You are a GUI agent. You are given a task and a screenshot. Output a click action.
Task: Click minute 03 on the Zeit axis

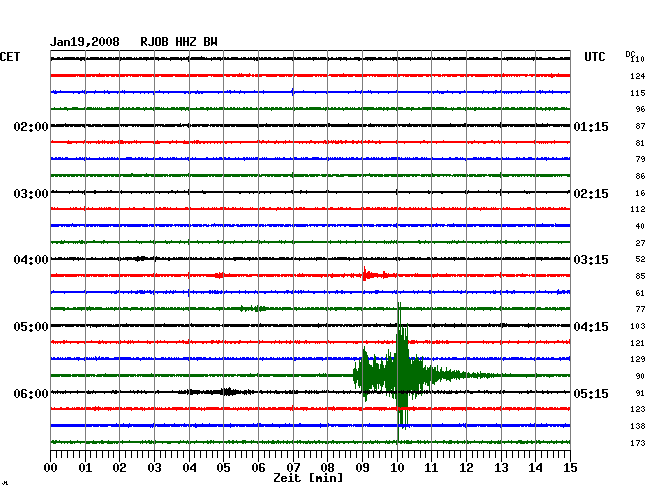tap(154, 467)
